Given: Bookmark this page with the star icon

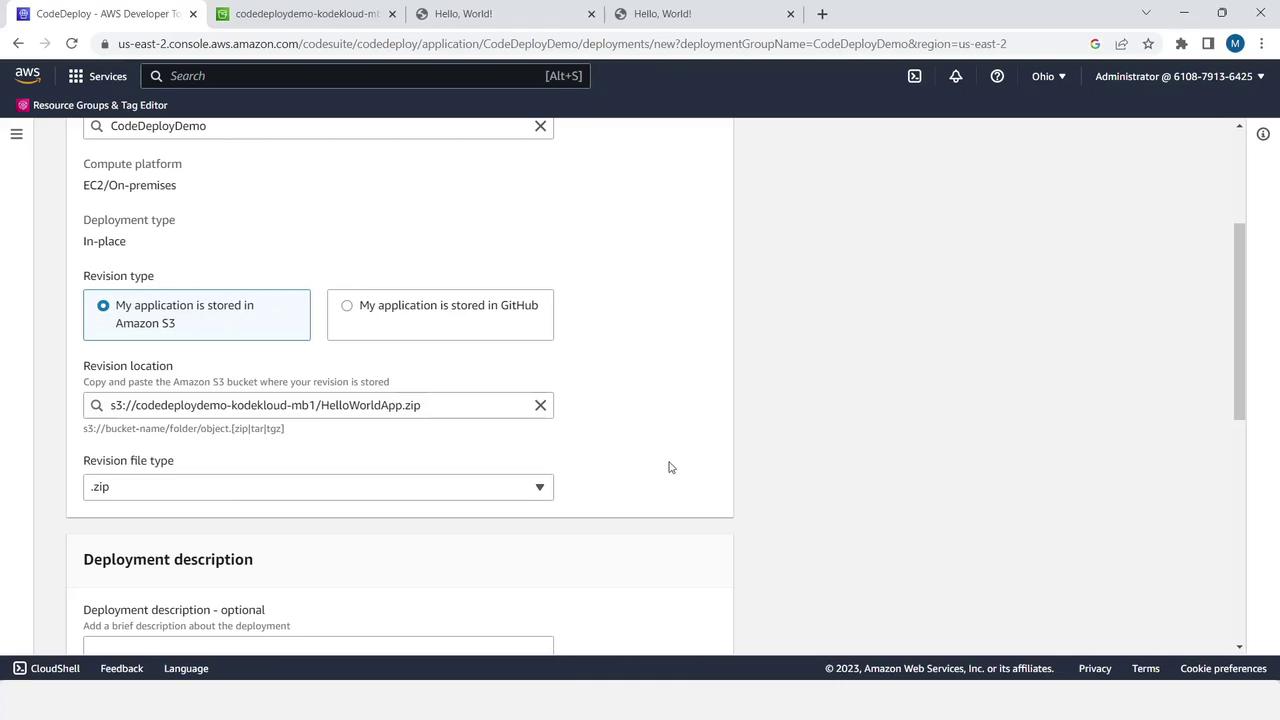Looking at the screenshot, I should (1148, 44).
